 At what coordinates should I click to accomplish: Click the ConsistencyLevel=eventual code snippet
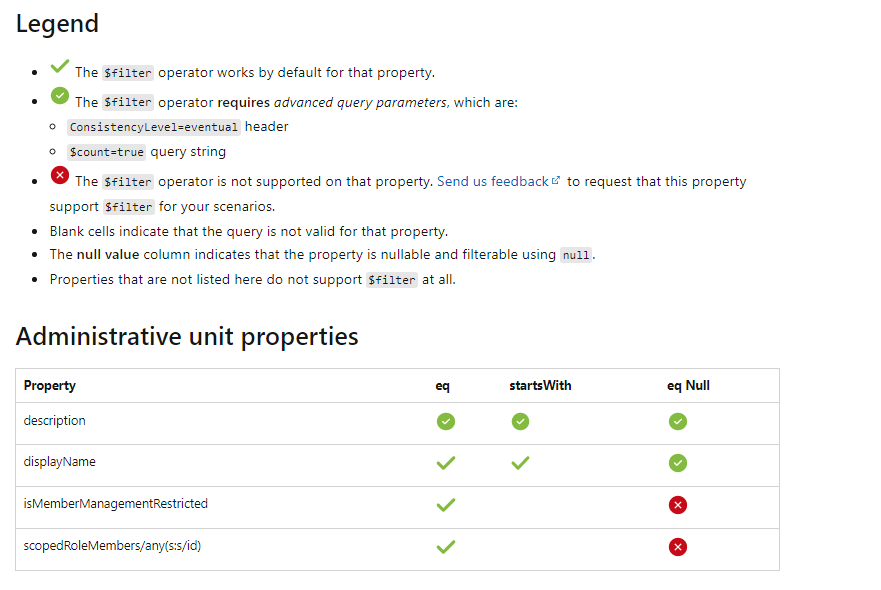click(154, 127)
